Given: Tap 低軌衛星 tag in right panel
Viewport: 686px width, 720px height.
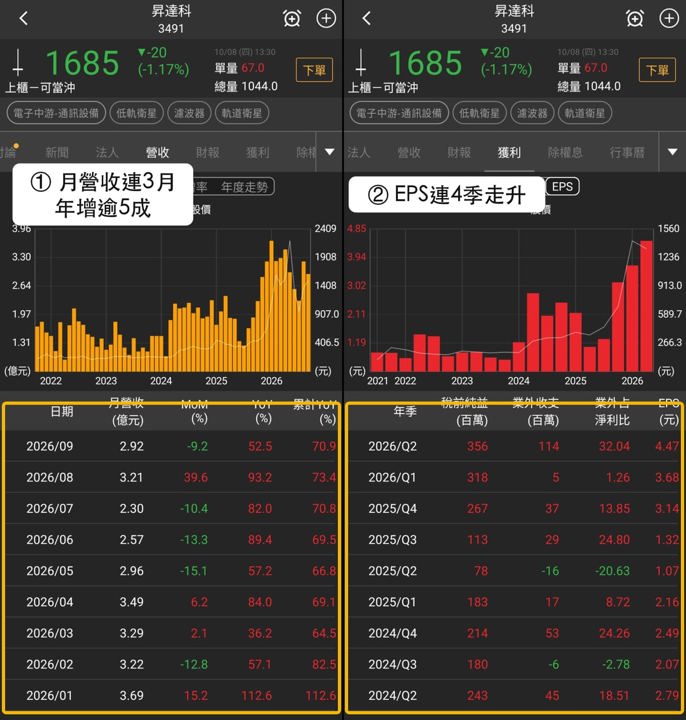Looking at the screenshot, I should (x=479, y=113).
